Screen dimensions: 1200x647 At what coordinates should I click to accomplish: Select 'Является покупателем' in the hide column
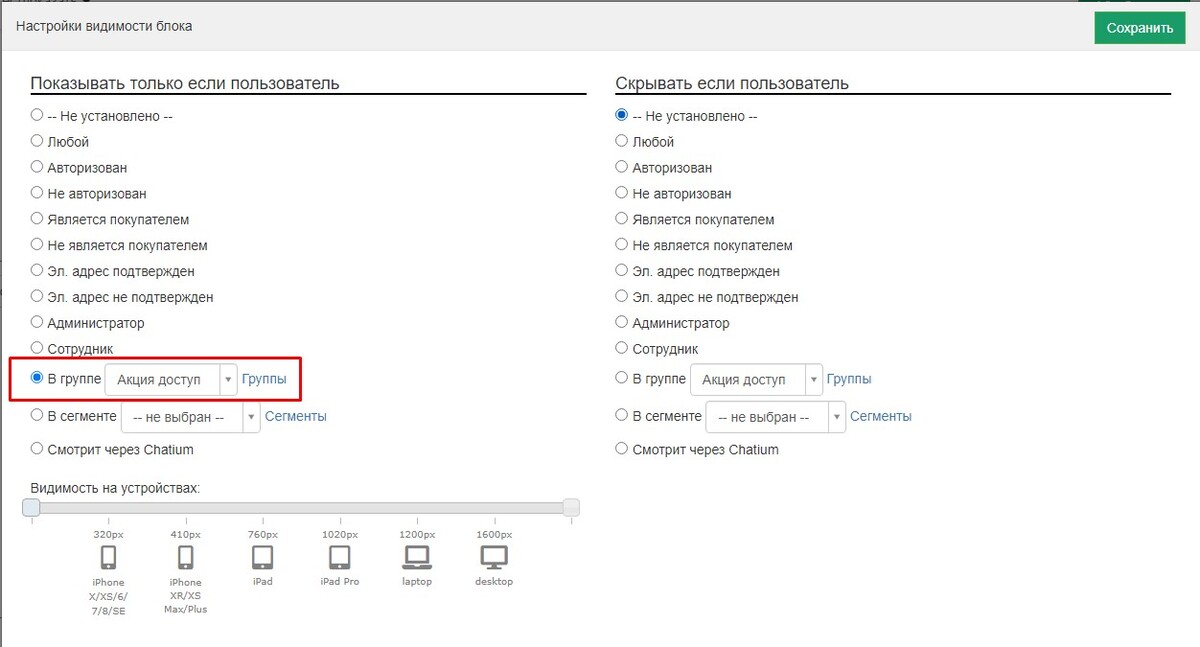click(622, 219)
